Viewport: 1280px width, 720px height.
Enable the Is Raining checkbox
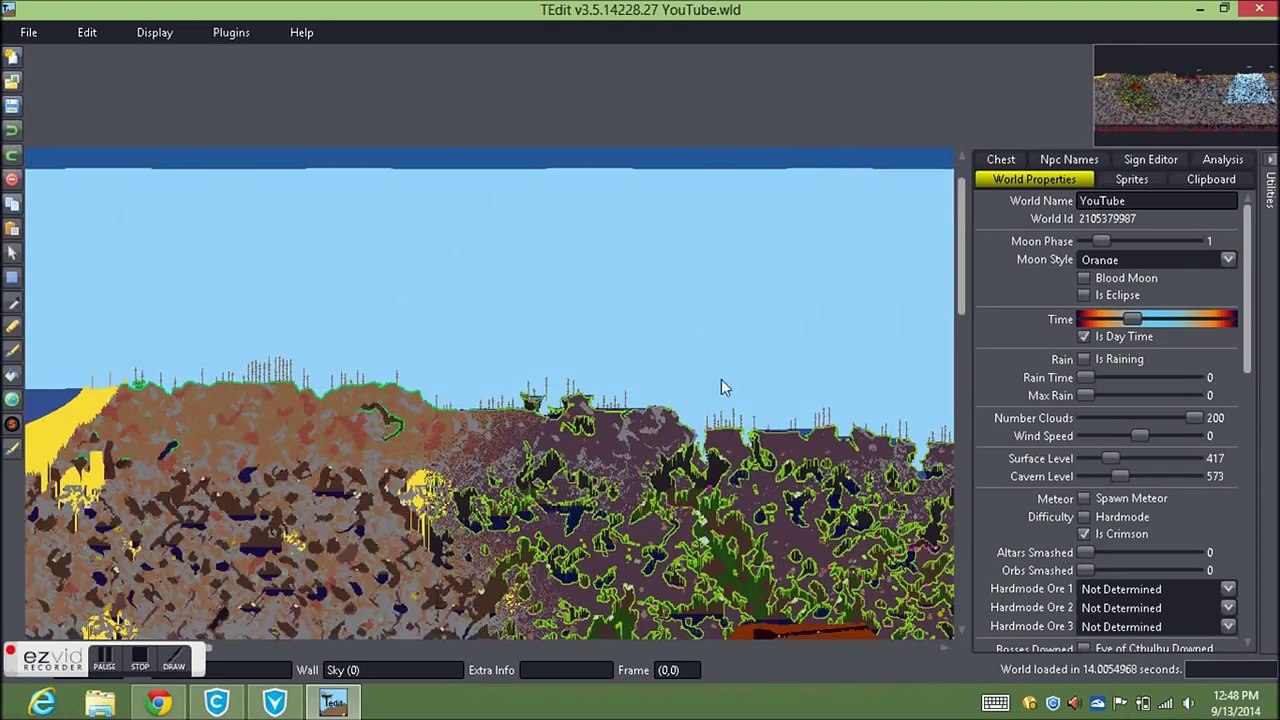(x=1084, y=359)
